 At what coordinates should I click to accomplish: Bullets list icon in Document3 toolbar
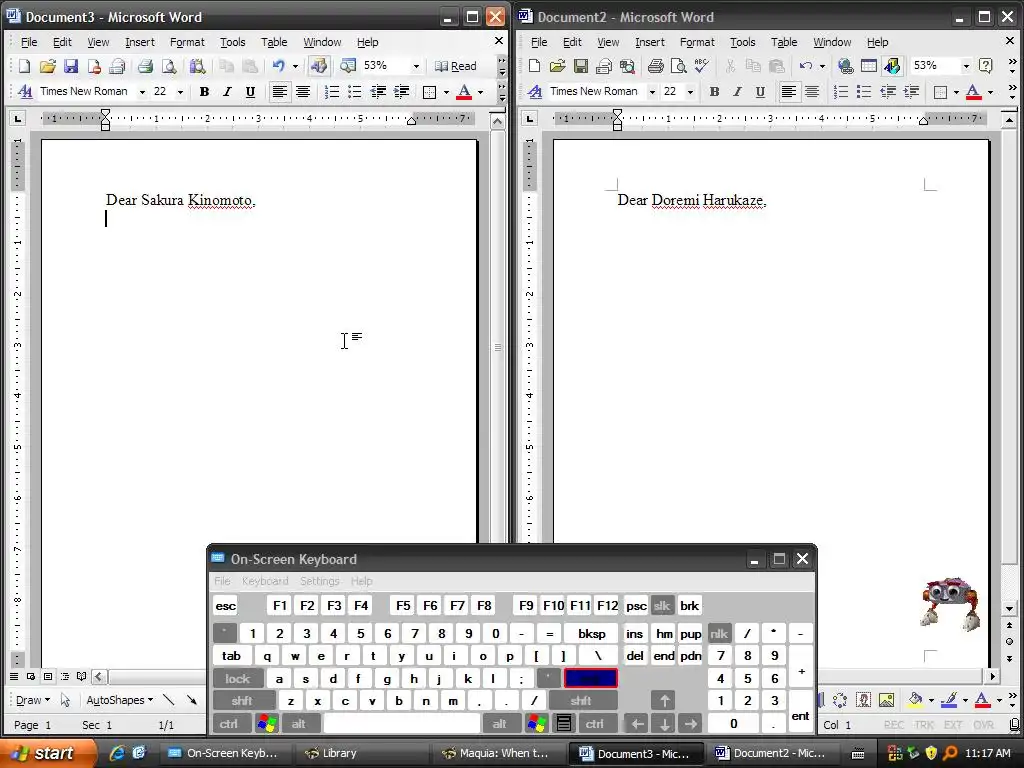click(x=355, y=92)
